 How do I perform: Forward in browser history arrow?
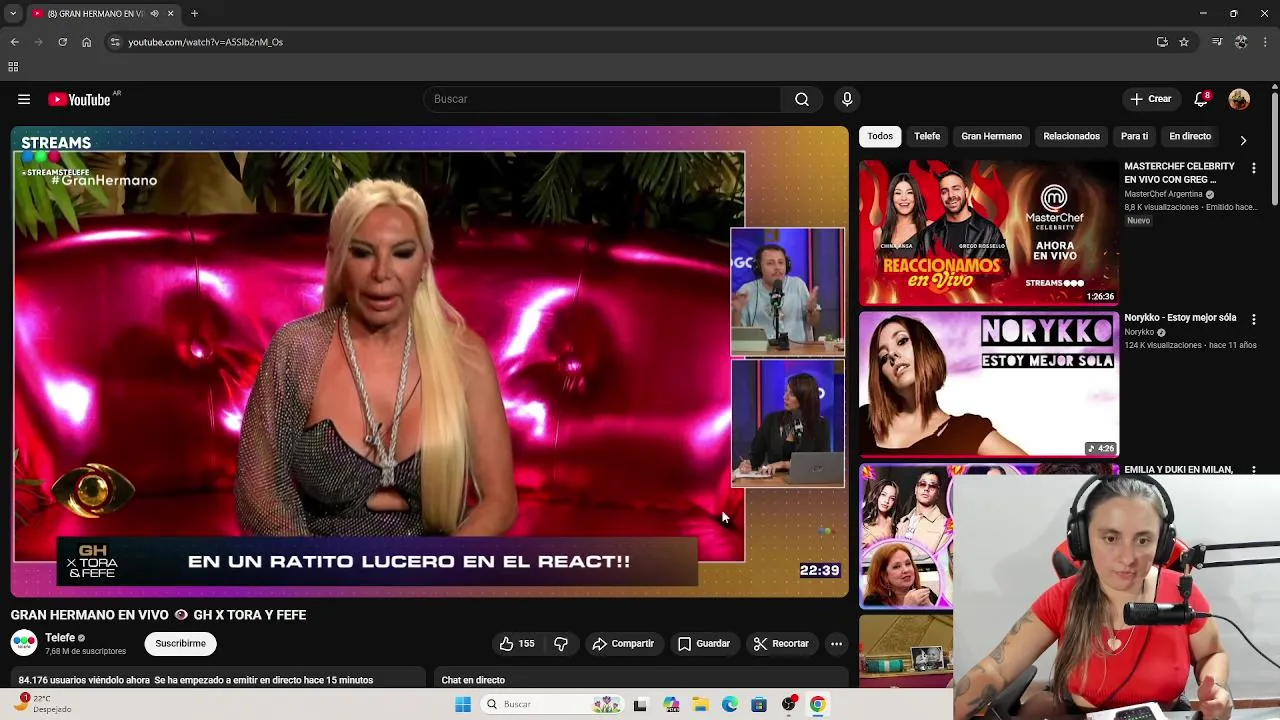coord(38,42)
